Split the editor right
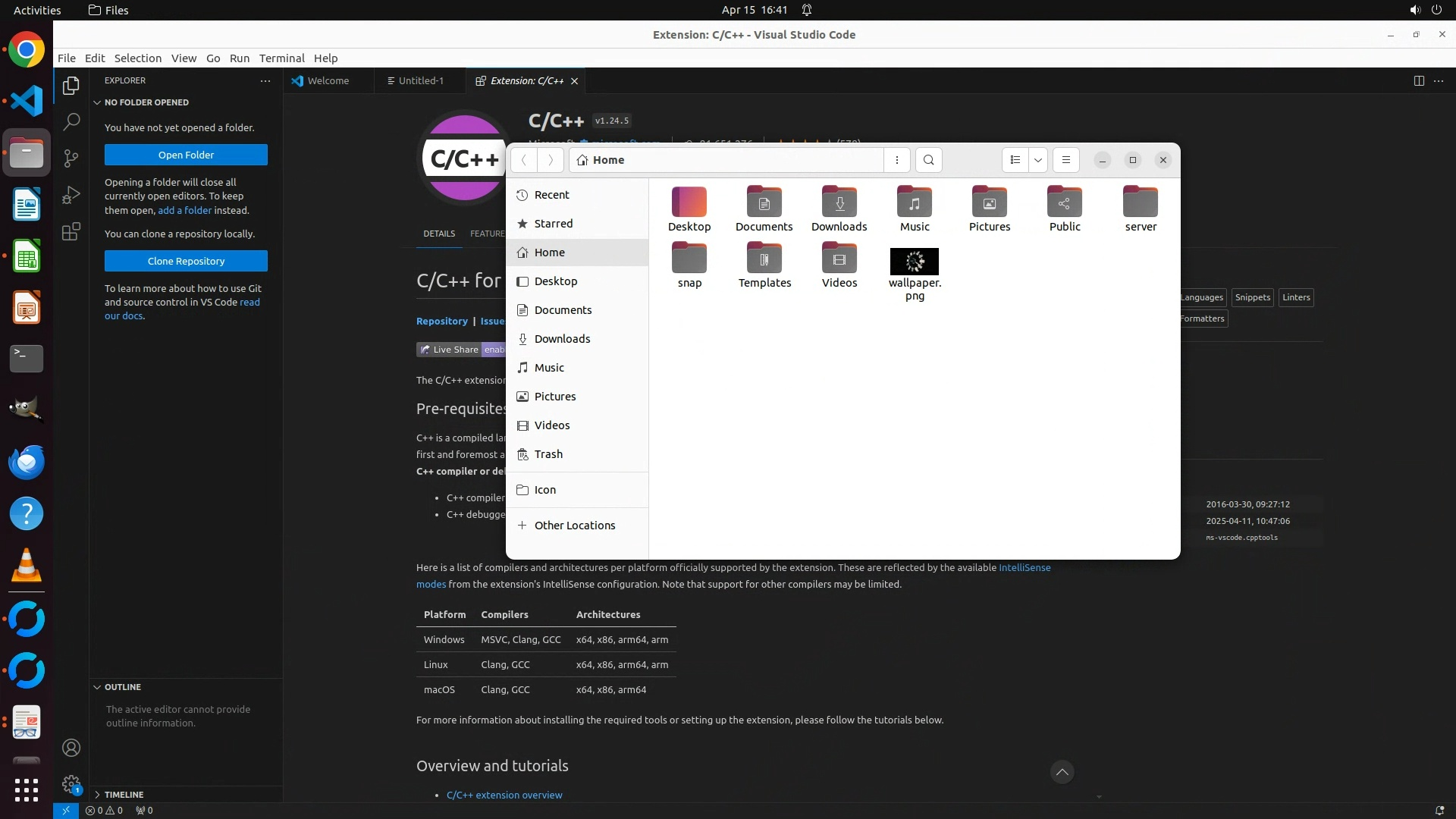1456x819 pixels. [x=1419, y=81]
